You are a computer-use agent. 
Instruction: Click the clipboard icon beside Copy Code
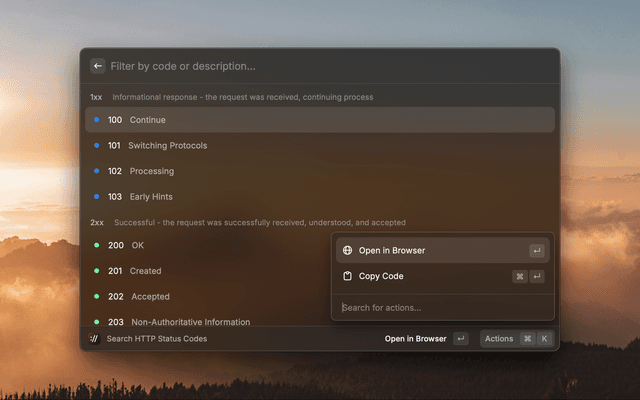coord(347,276)
